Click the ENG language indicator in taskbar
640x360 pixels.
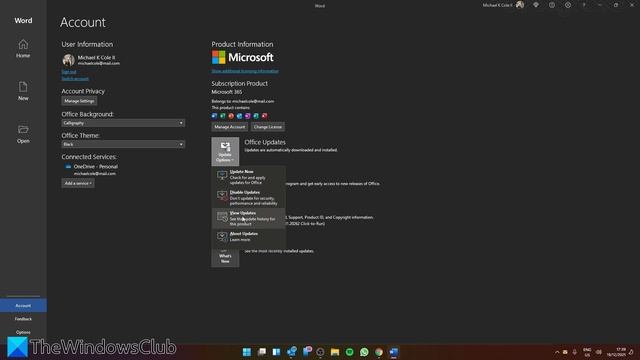click(x=587, y=352)
